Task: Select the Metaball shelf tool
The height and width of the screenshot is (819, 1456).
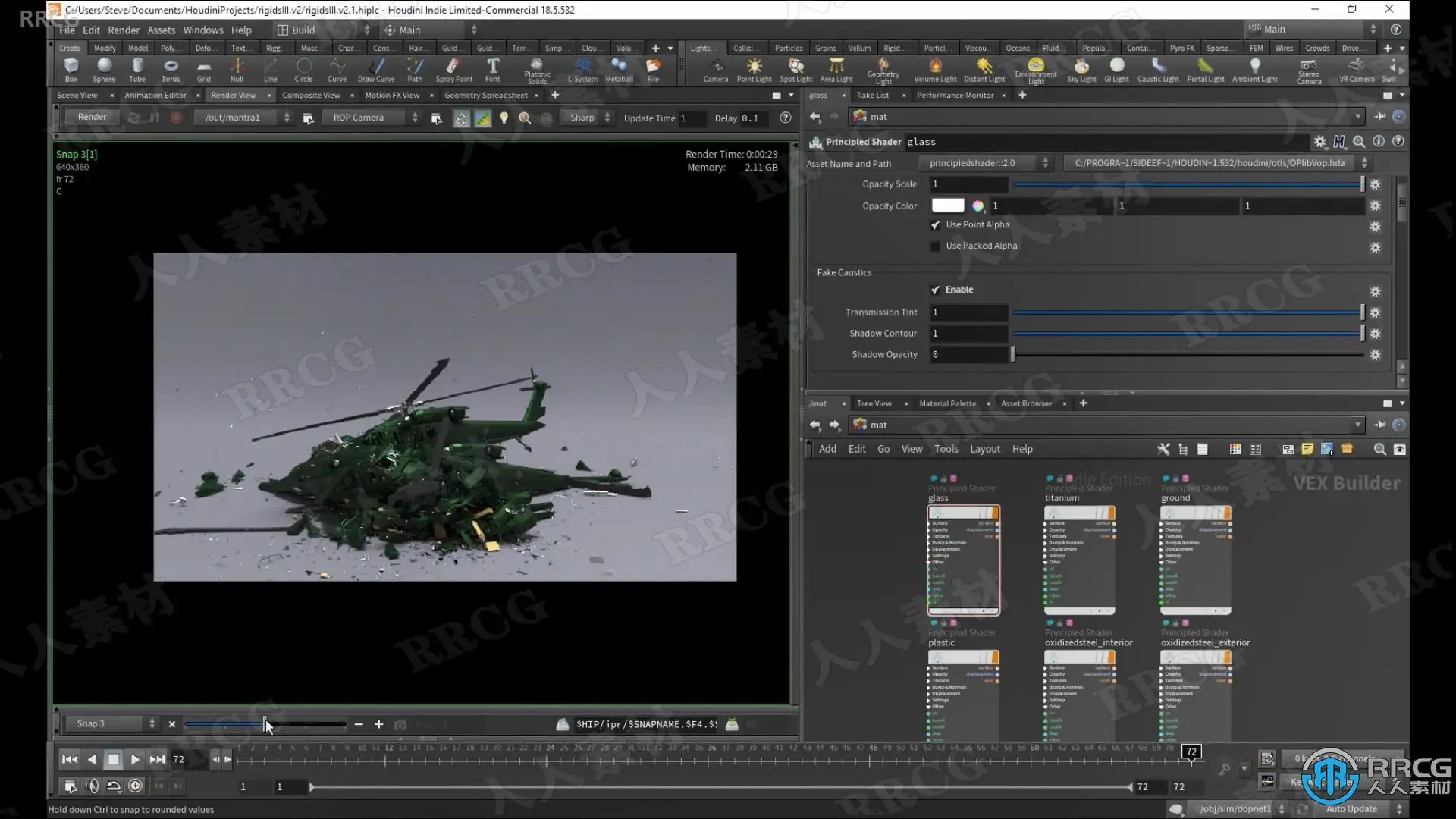Action: [x=619, y=68]
